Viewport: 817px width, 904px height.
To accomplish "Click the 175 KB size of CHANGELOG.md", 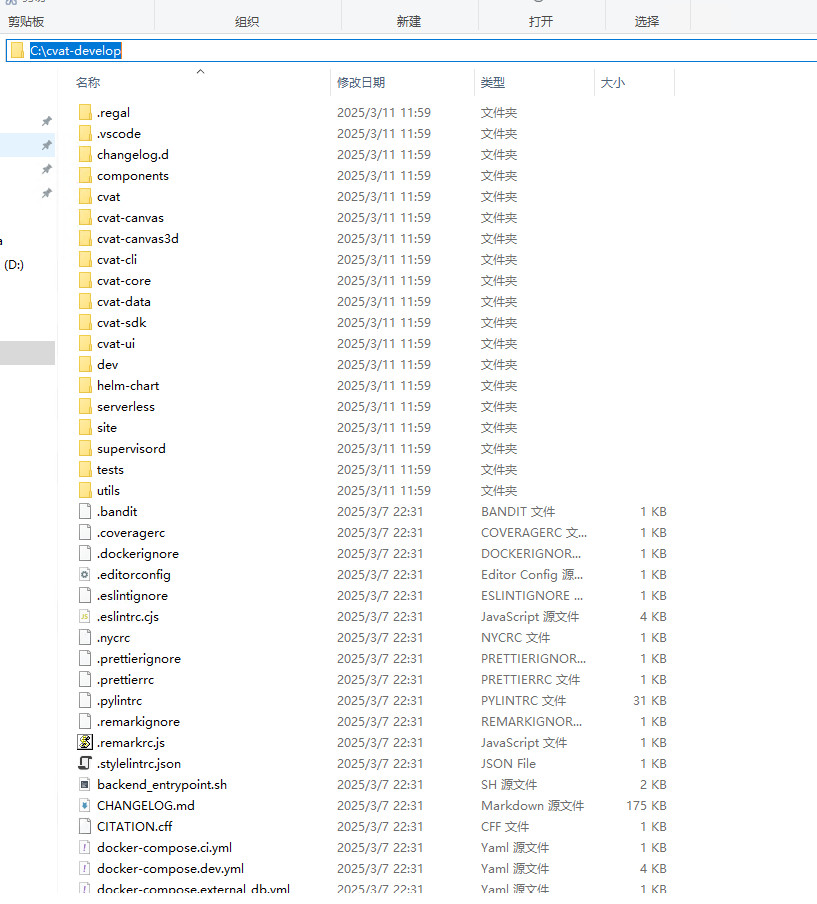I will (x=646, y=805).
